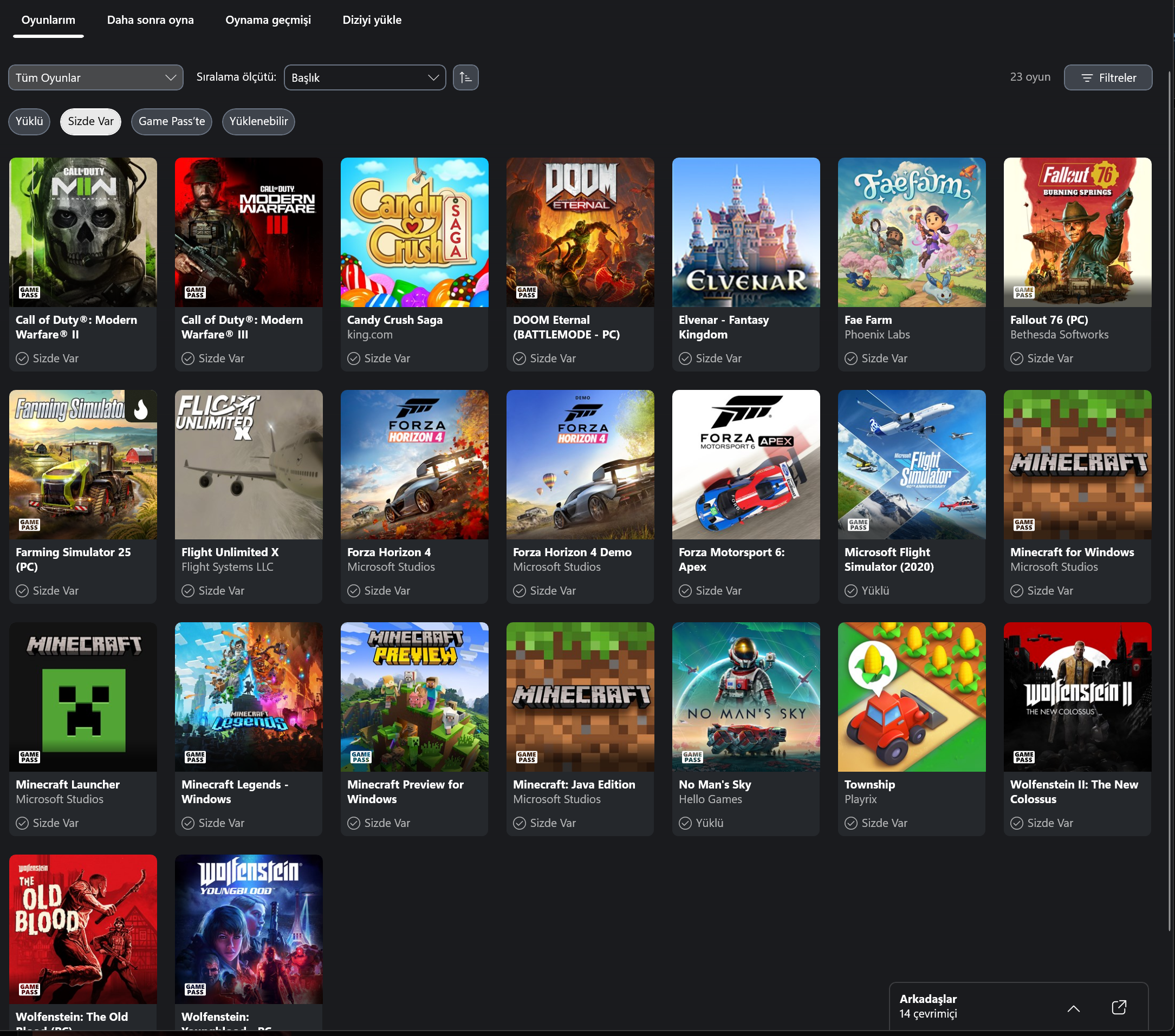Viewport: 1175px width, 1036px height.
Task: Click the 'Flight Systems LLC' publisher text
Action: 227,567
